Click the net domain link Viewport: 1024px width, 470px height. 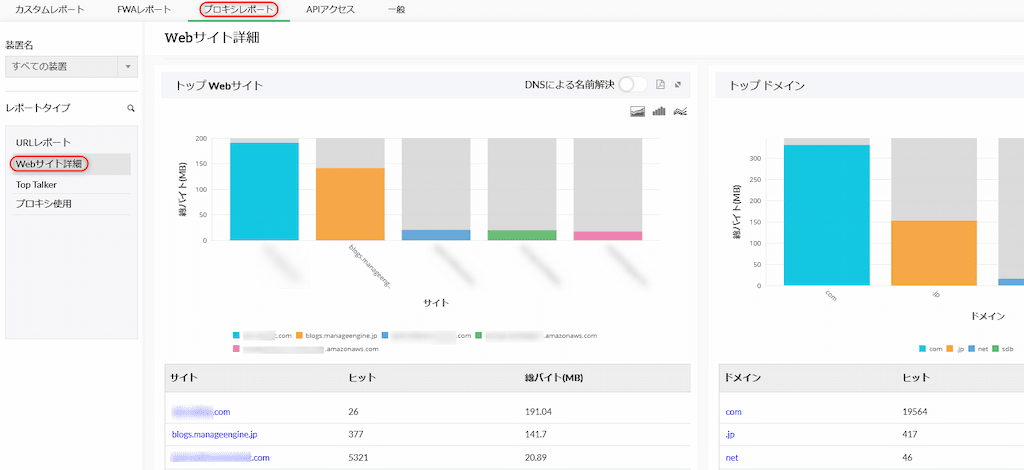[x=733, y=458]
